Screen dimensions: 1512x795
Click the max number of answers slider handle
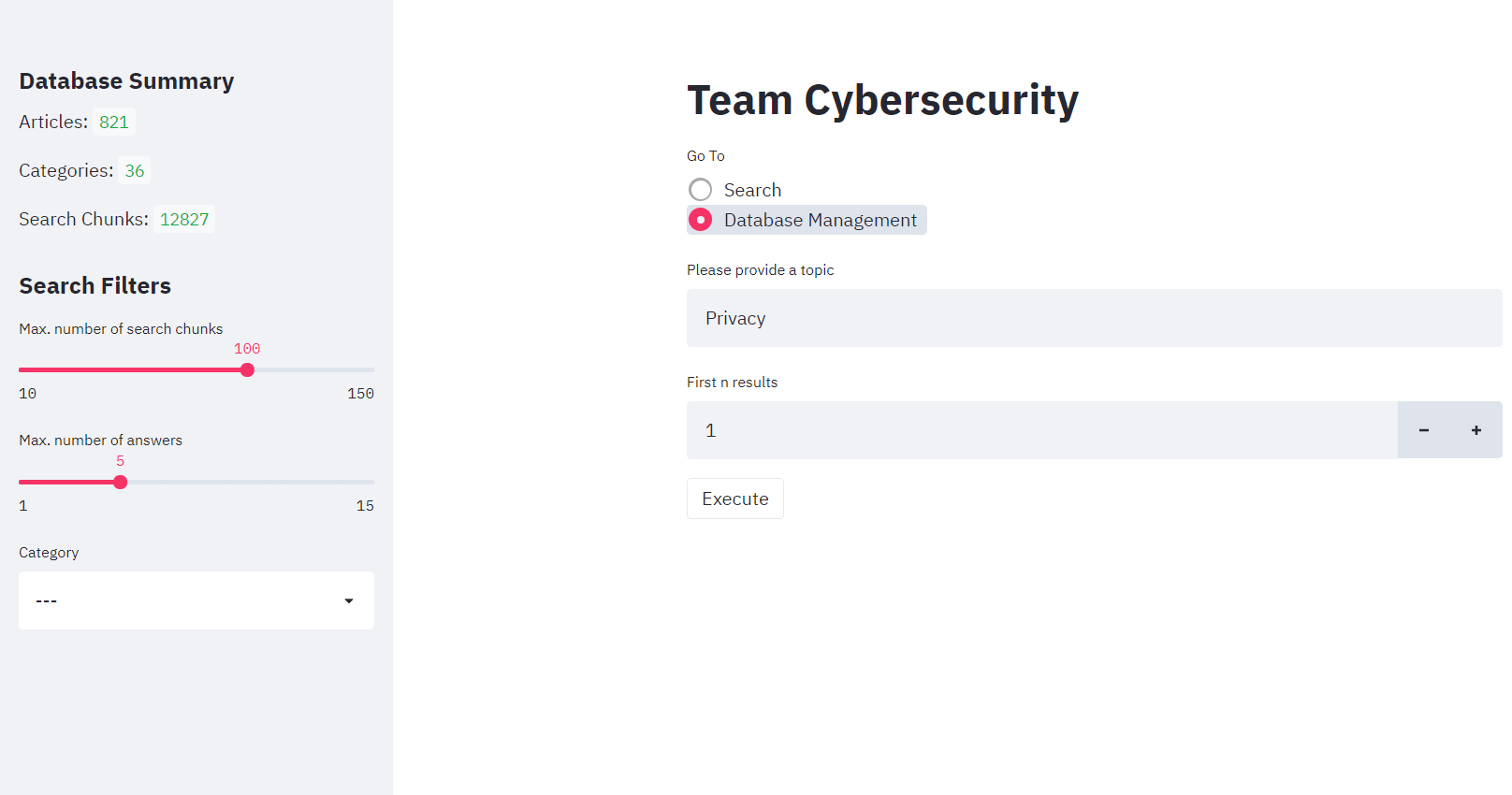tap(120, 483)
